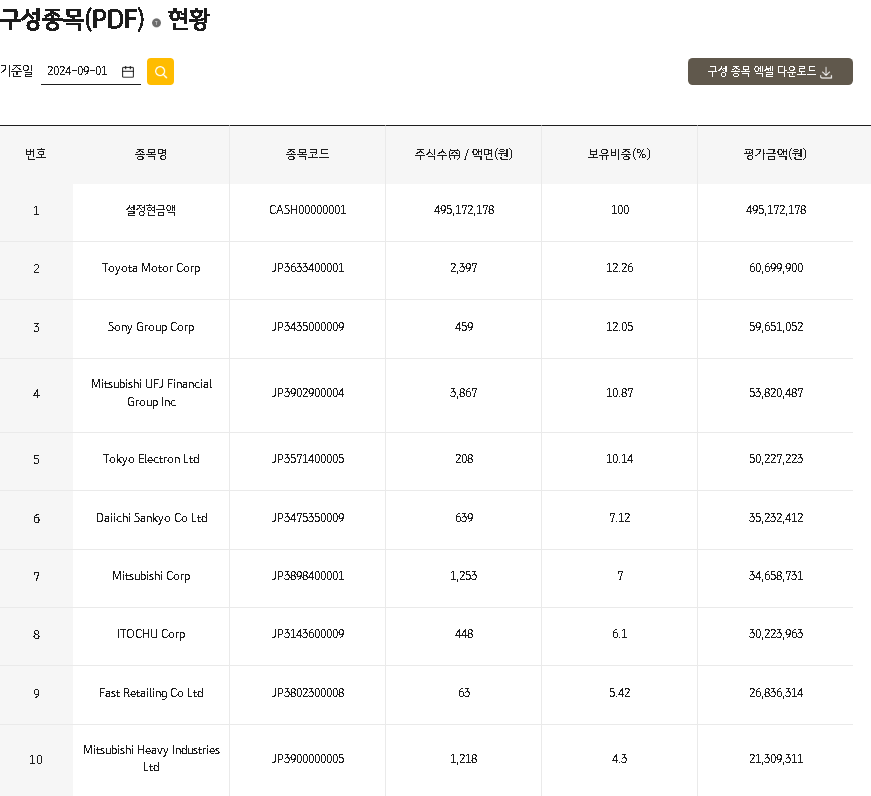Click the download arrow icon in Excel button

tap(827, 73)
